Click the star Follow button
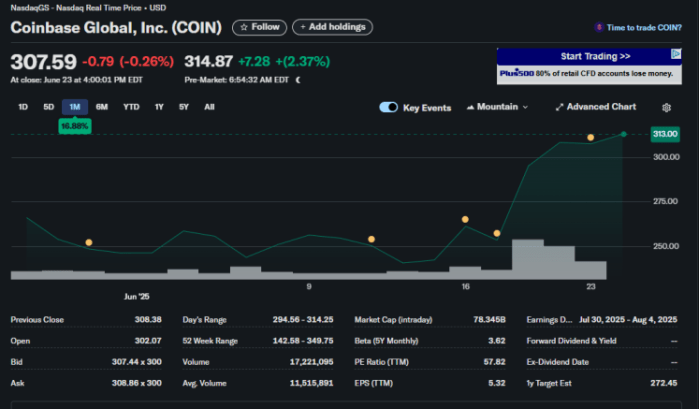 pos(259,27)
